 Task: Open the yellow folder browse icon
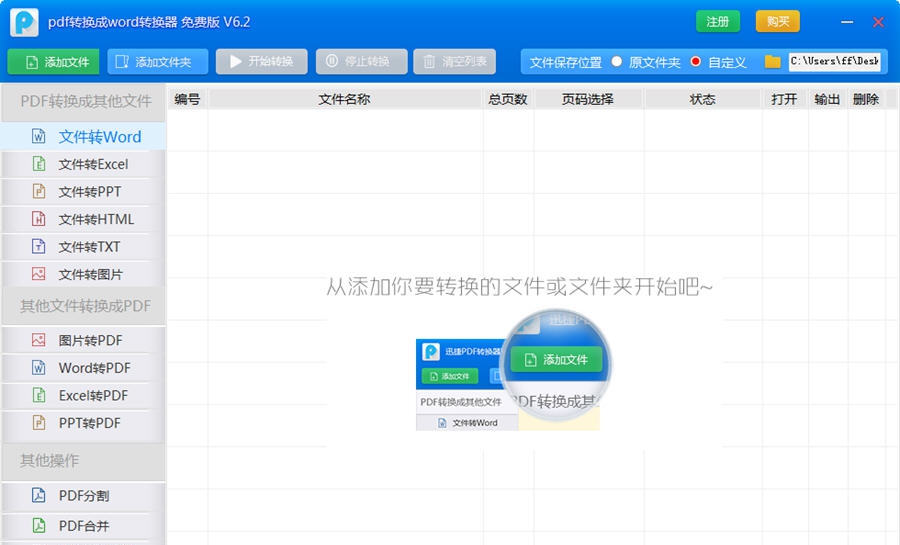[x=773, y=61]
